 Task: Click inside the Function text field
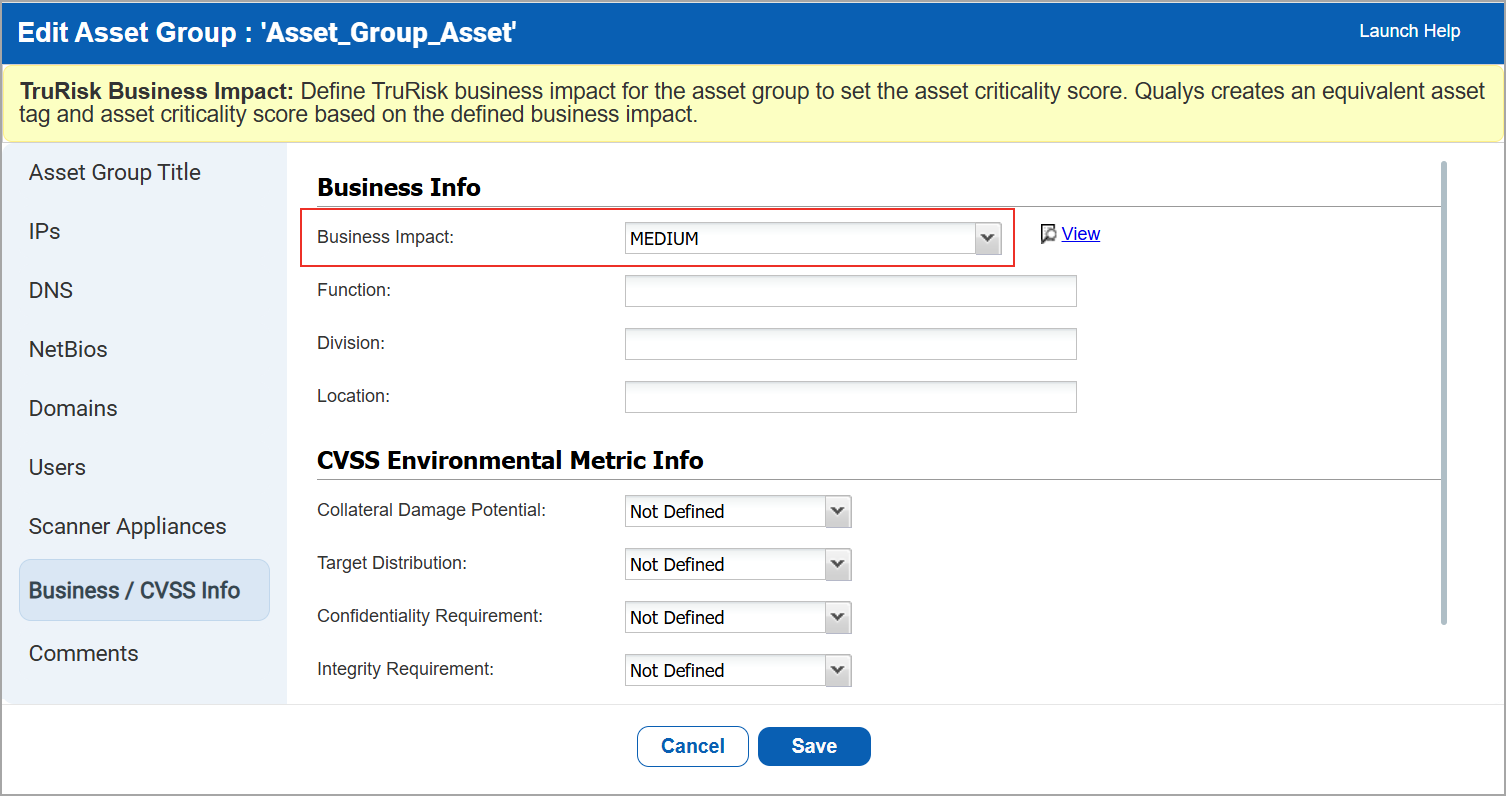849,290
